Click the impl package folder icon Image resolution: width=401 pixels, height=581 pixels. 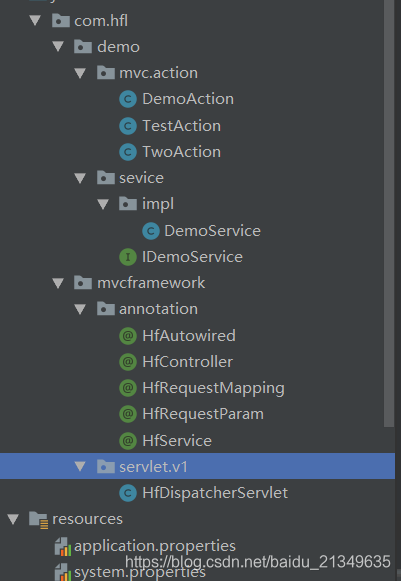click(128, 204)
